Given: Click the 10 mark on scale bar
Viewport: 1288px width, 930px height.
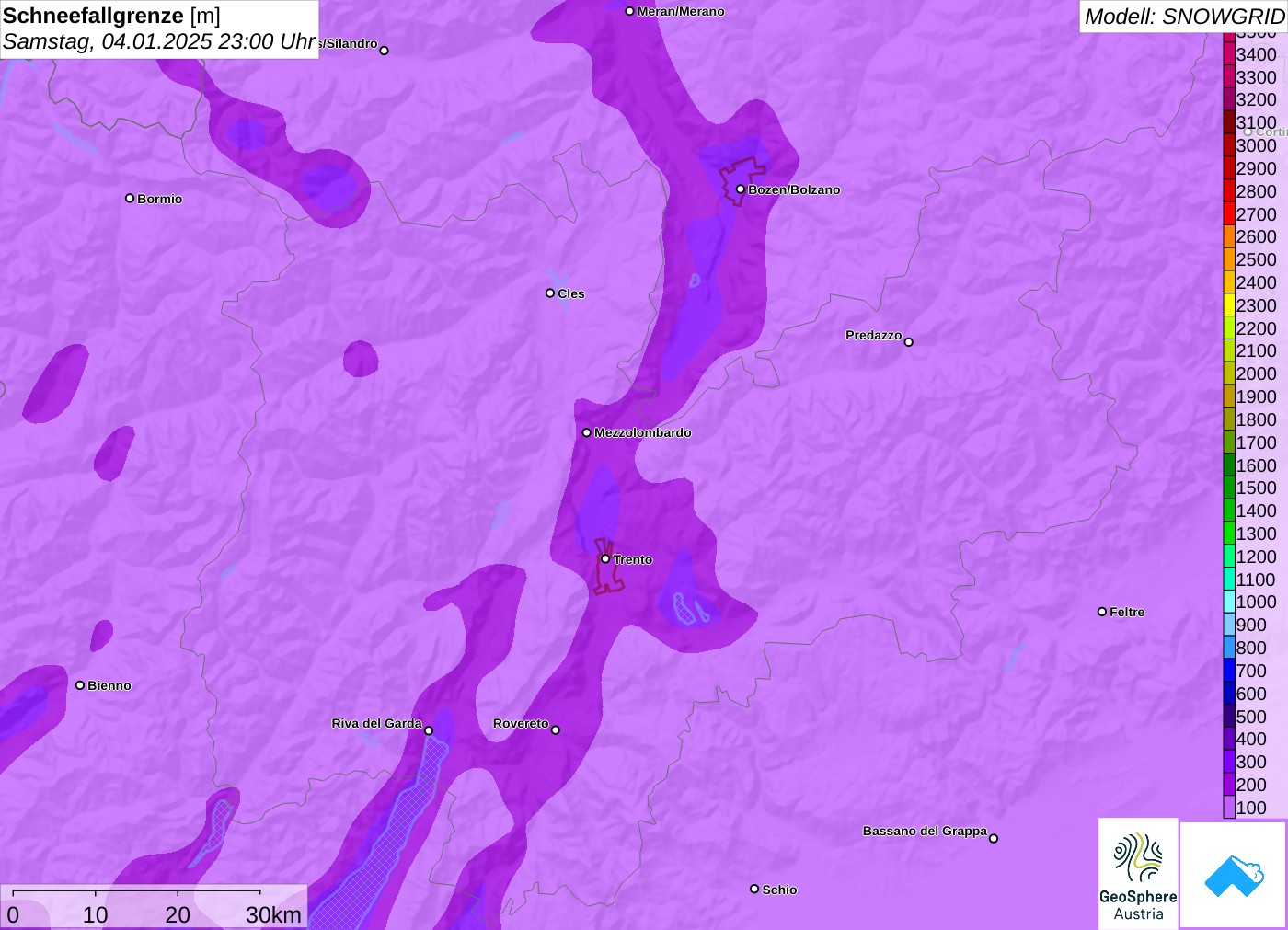Looking at the screenshot, I should coord(96,914).
